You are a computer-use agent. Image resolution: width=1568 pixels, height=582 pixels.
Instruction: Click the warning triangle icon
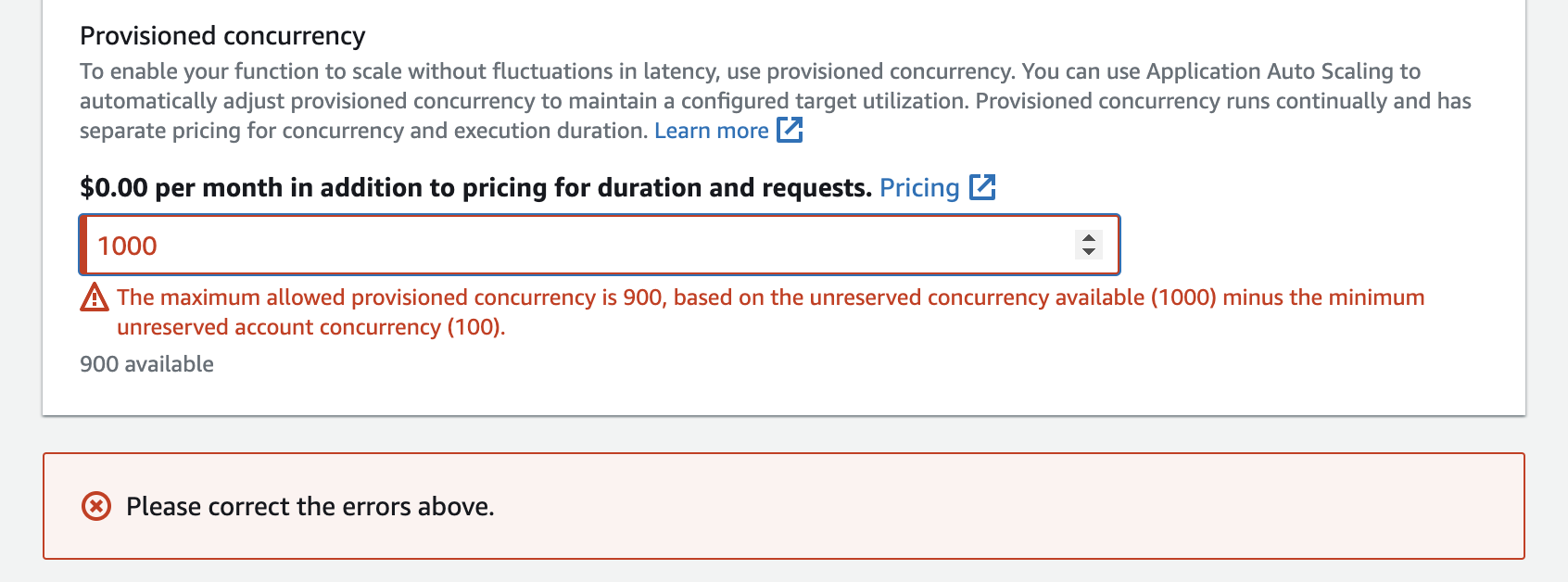tap(95, 297)
